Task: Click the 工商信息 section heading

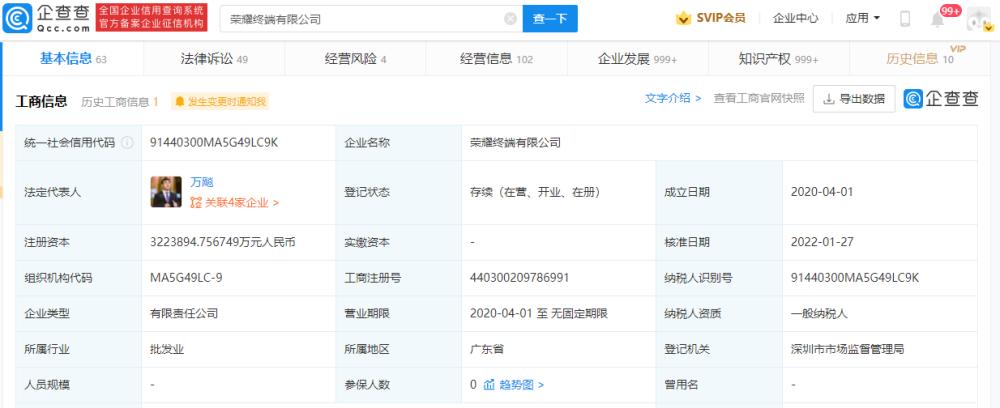Action: (41, 101)
